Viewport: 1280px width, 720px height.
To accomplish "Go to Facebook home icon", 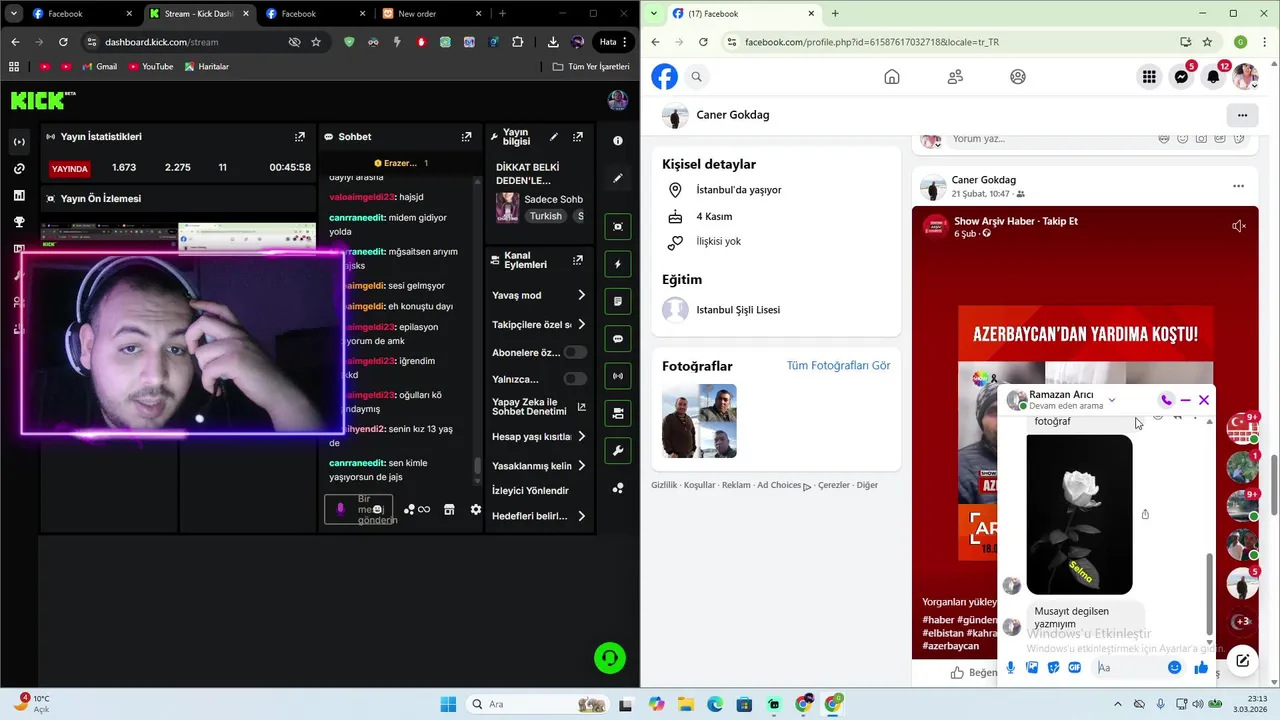I will [892, 77].
